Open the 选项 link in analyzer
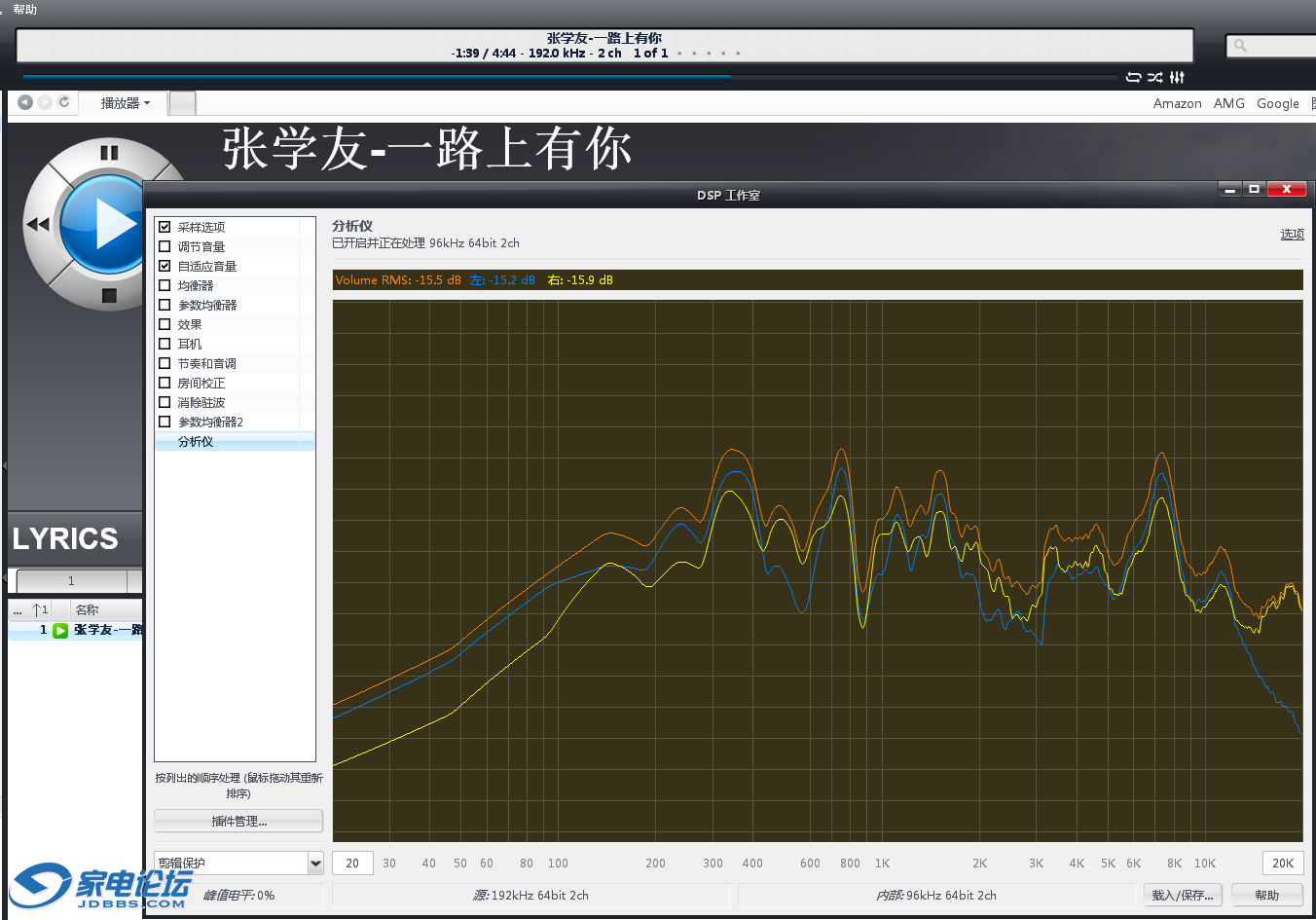Viewport: 1316px width, 920px height. coord(1292,235)
